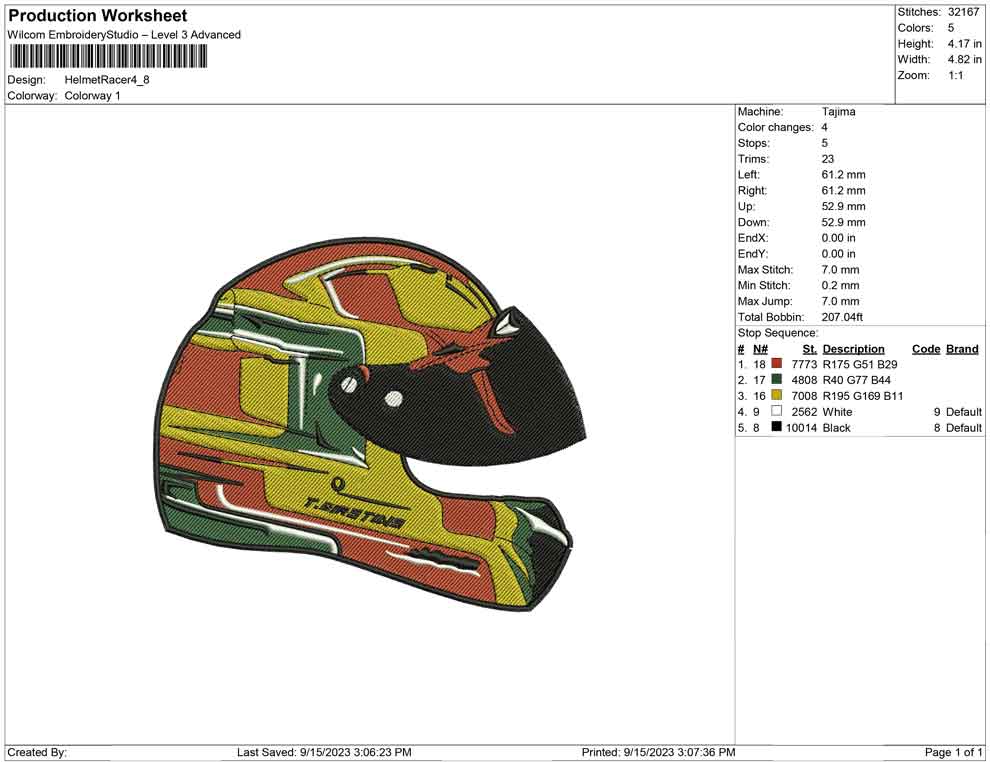Click the black thread color swatch 10014
The image size is (990, 762).
[x=777, y=427]
